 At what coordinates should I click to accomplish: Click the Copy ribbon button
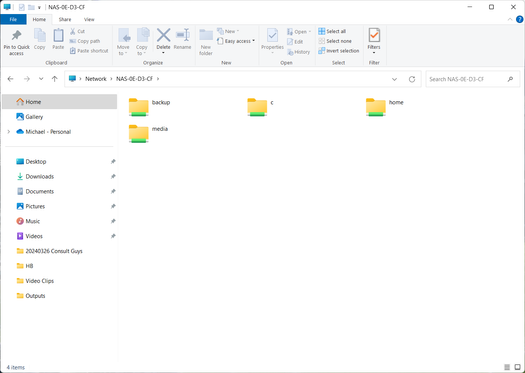tap(40, 40)
